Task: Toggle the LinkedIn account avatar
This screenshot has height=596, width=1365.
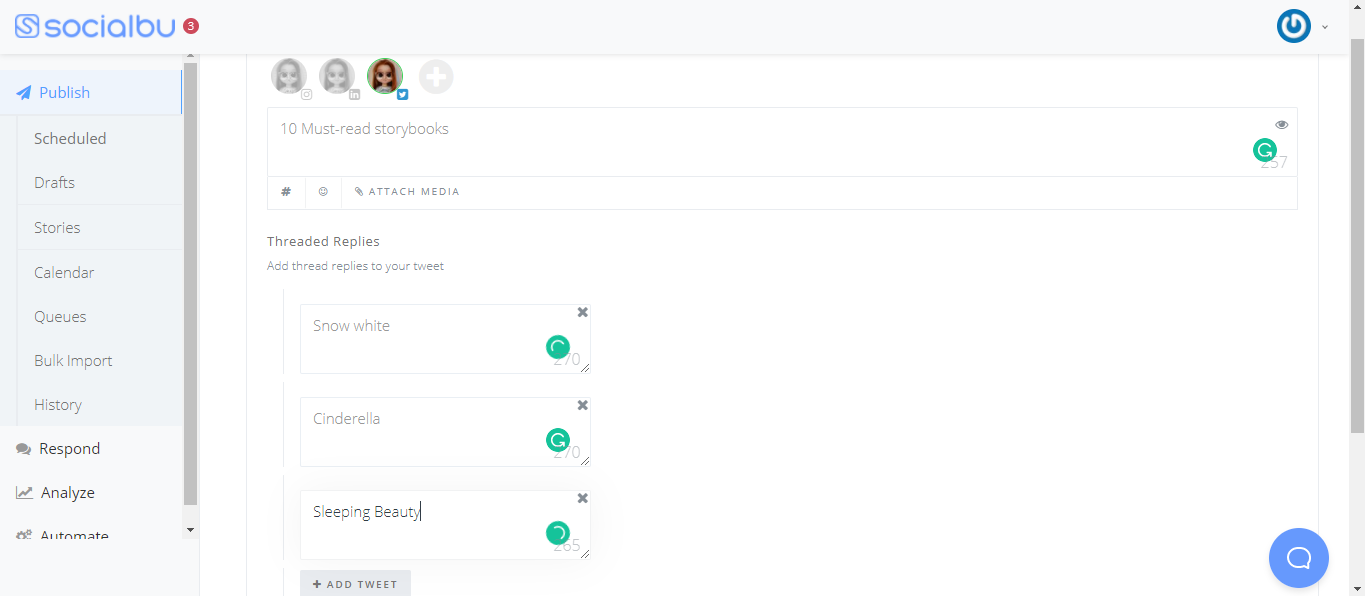Action: [338, 77]
